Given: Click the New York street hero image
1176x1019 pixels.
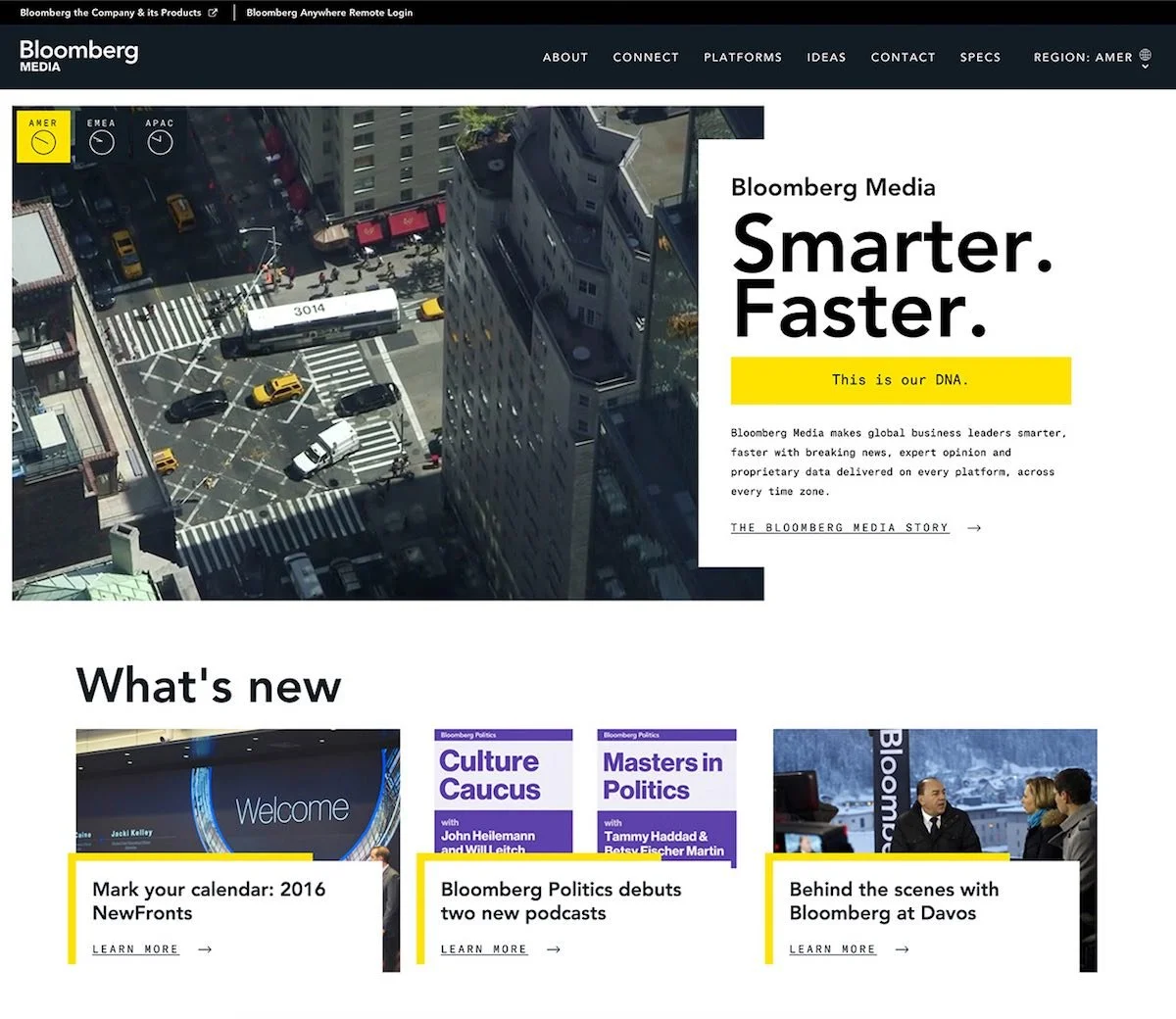Looking at the screenshot, I should [x=355, y=353].
